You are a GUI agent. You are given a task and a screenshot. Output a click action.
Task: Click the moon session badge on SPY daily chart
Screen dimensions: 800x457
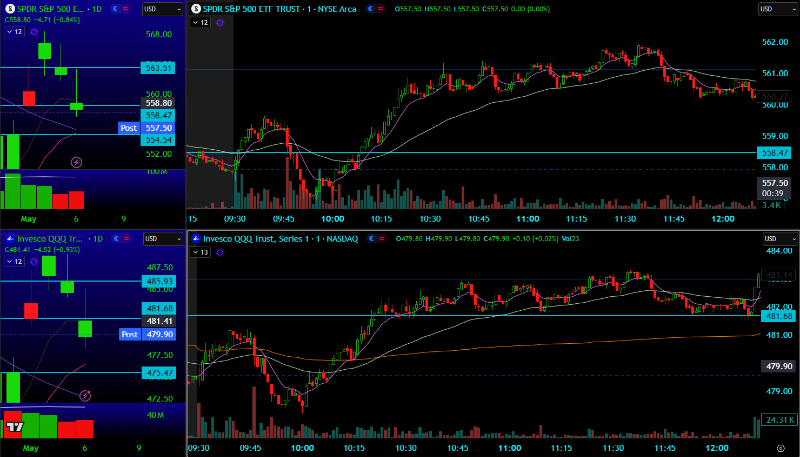(115, 9)
